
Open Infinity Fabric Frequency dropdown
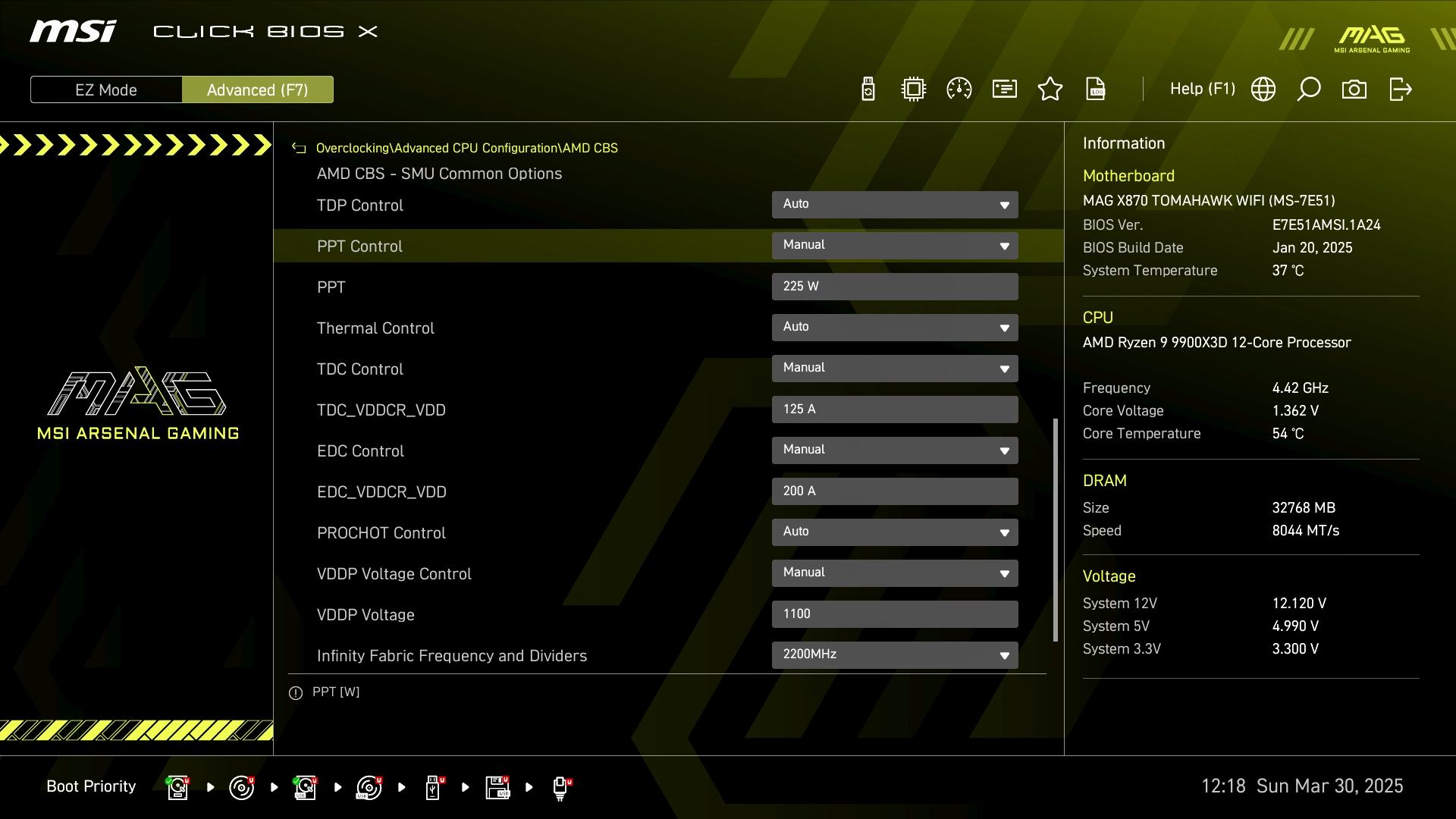pos(895,655)
